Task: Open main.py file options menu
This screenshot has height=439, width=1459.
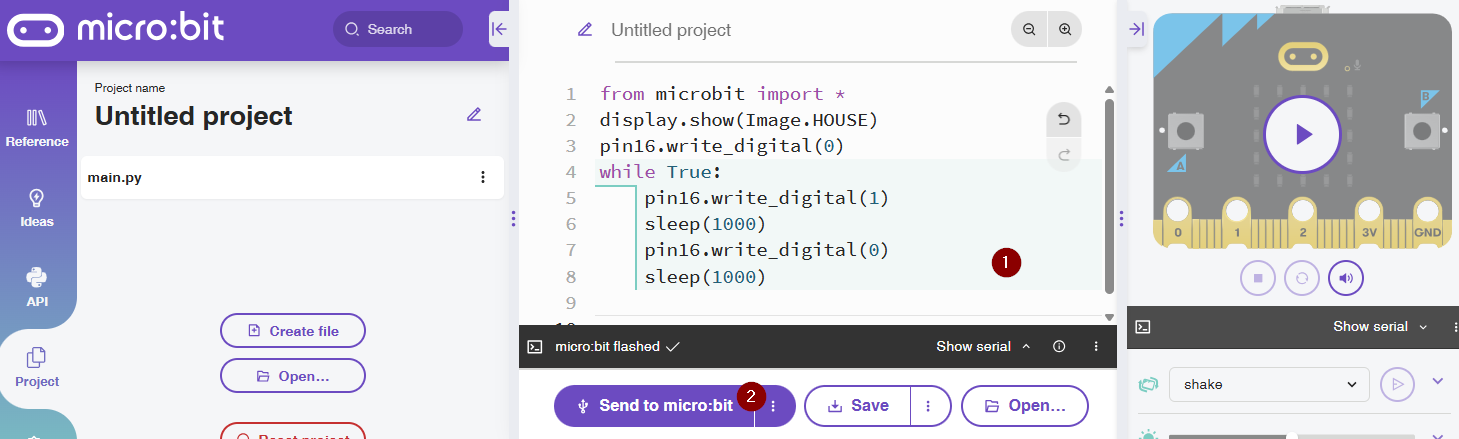Action: 483,177
